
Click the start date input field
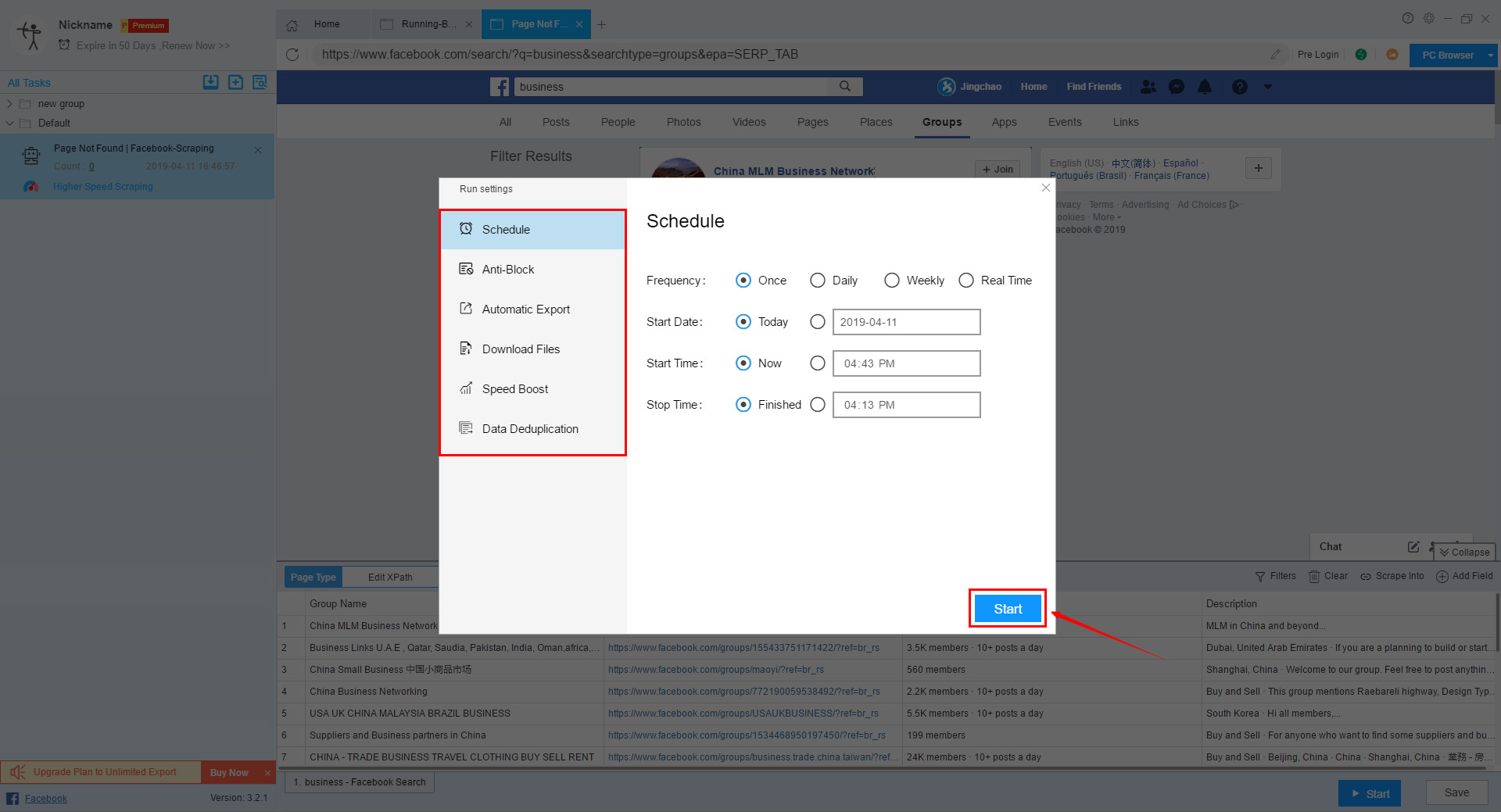pyautogui.click(x=906, y=322)
